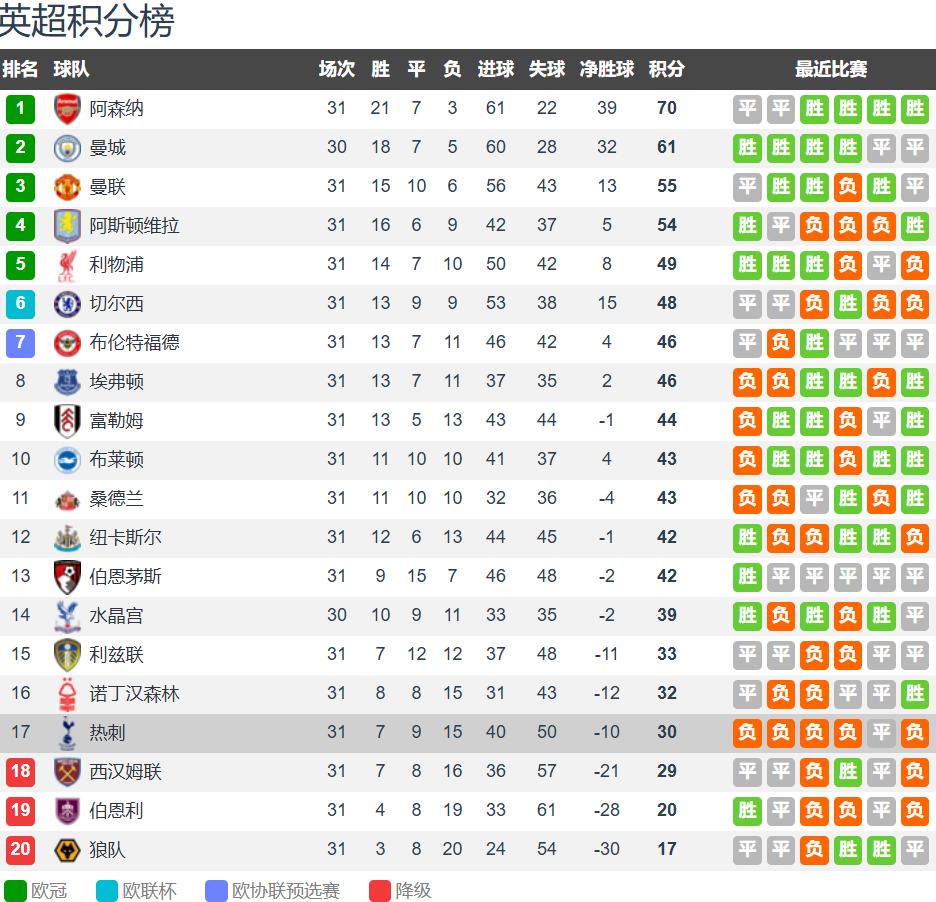Click the 最近比赛 column header

point(831,69)
